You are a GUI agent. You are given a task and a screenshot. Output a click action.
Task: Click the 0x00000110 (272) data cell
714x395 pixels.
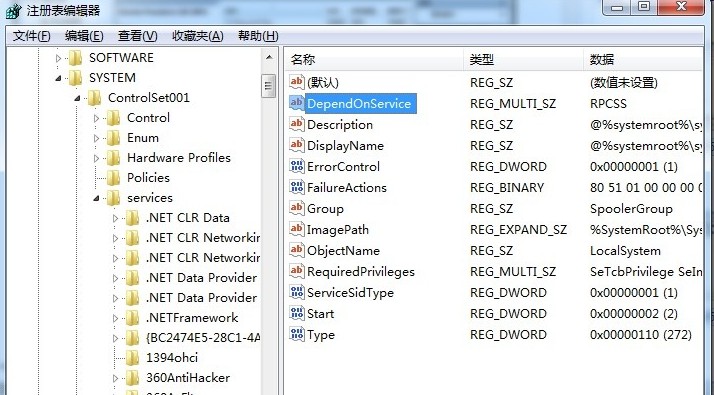click(x=641, y=335)
